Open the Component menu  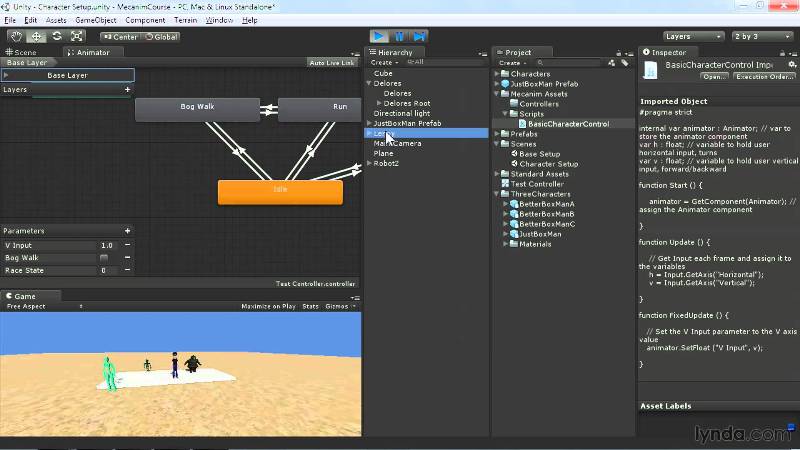click(145, 20)
